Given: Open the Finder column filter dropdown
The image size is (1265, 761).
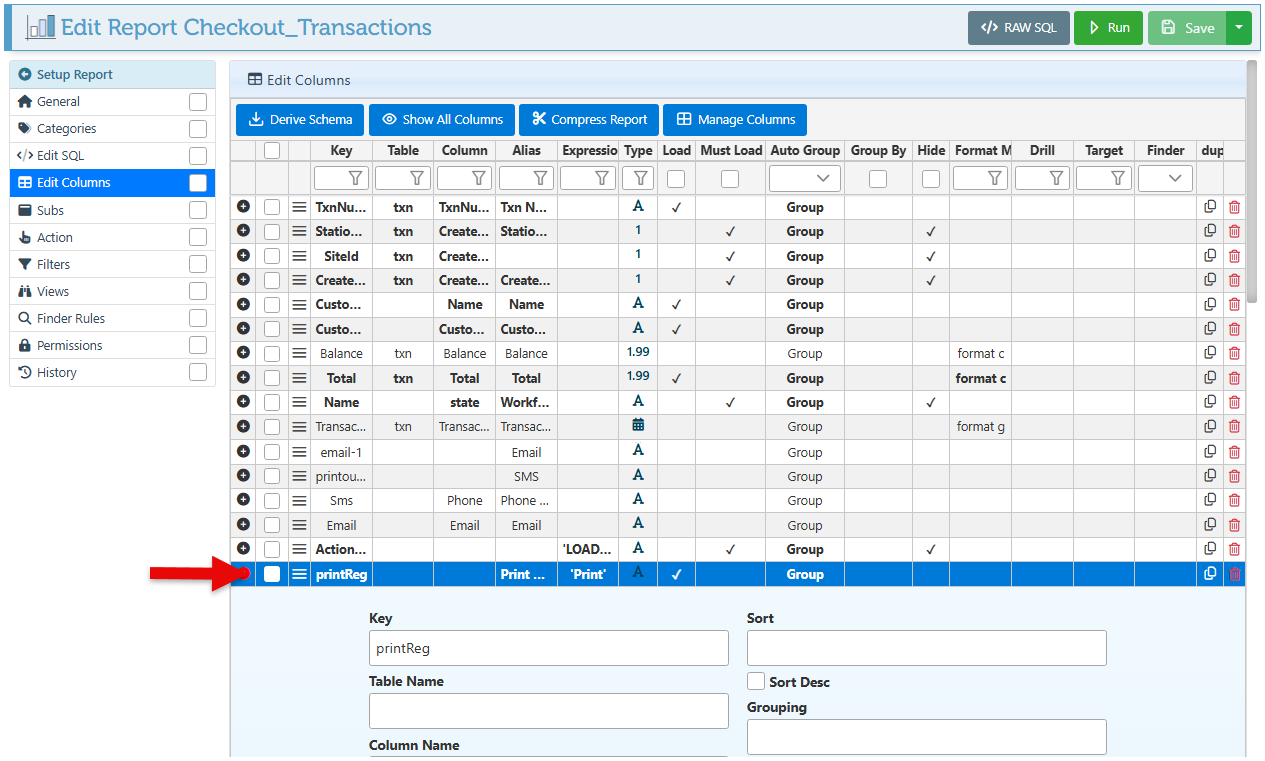Looking at the screenshot, I should [1165, 178].
